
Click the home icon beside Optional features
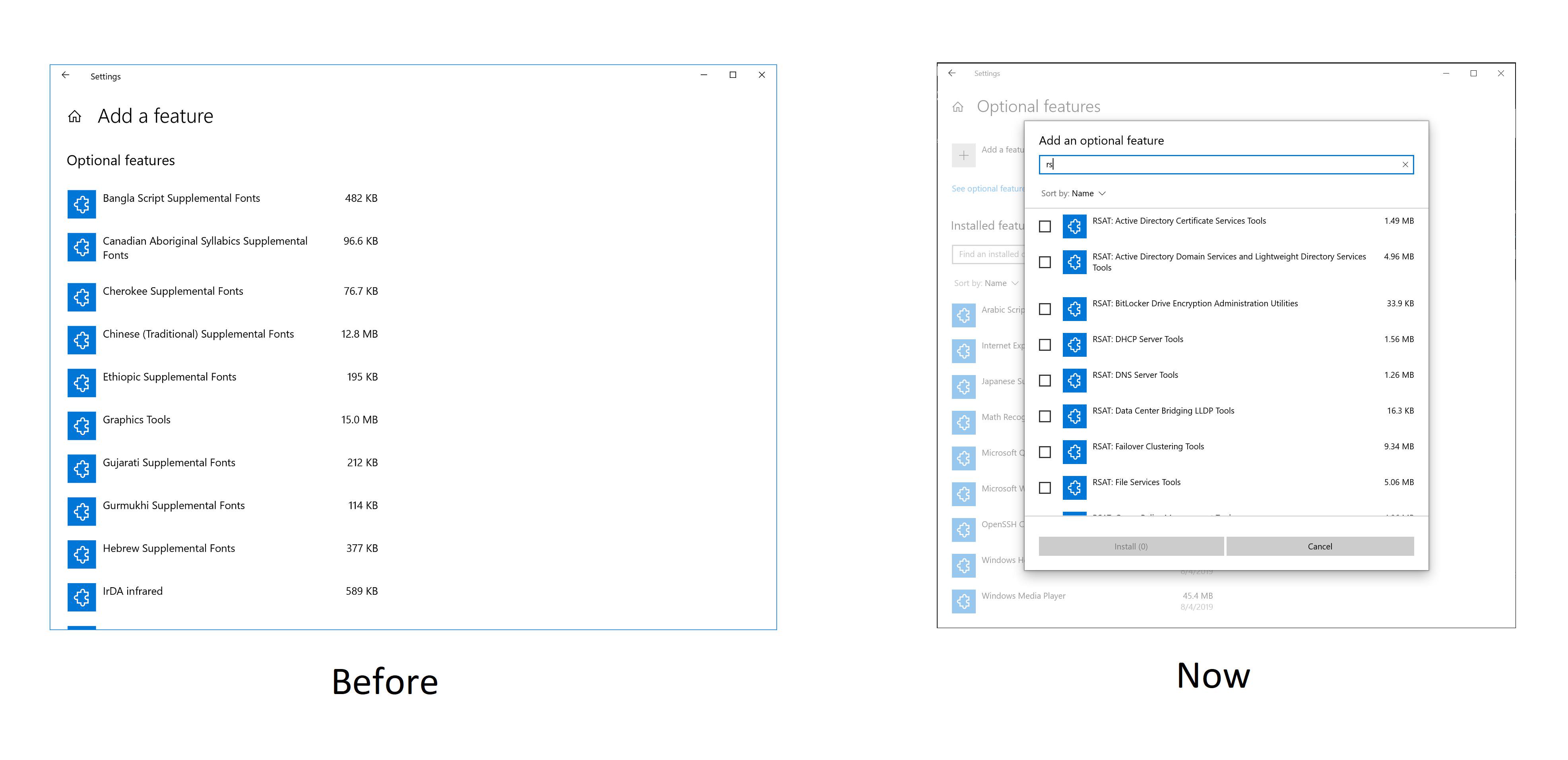tap(958, 107)
